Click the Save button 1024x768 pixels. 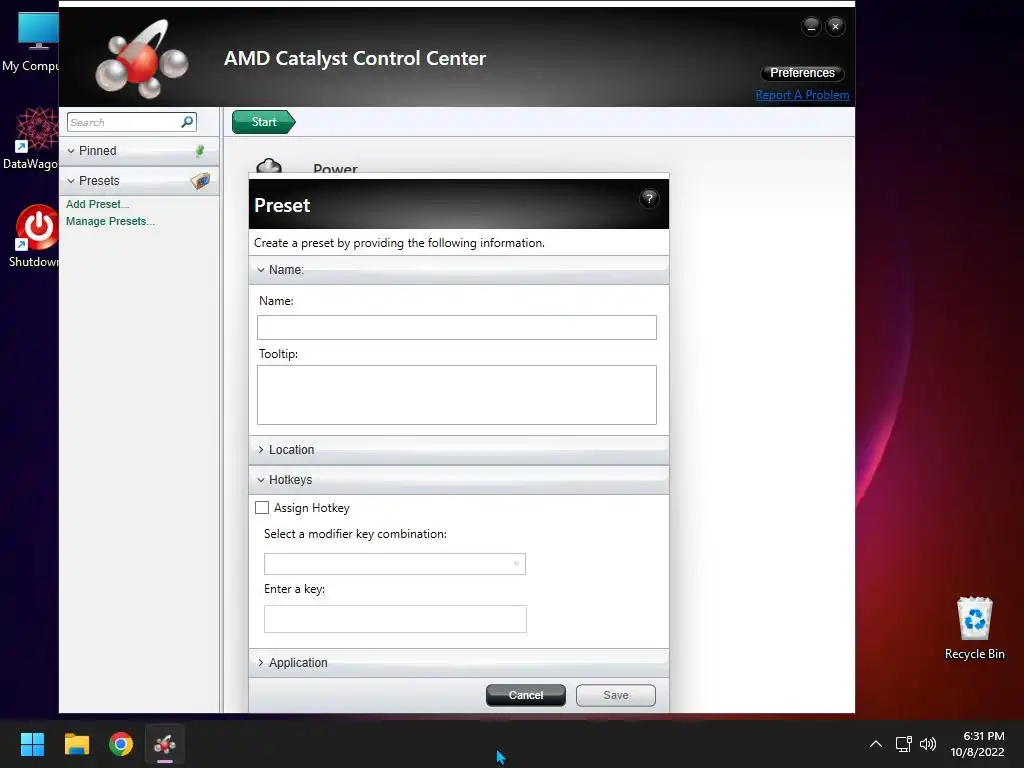click(x=616, y=696)
